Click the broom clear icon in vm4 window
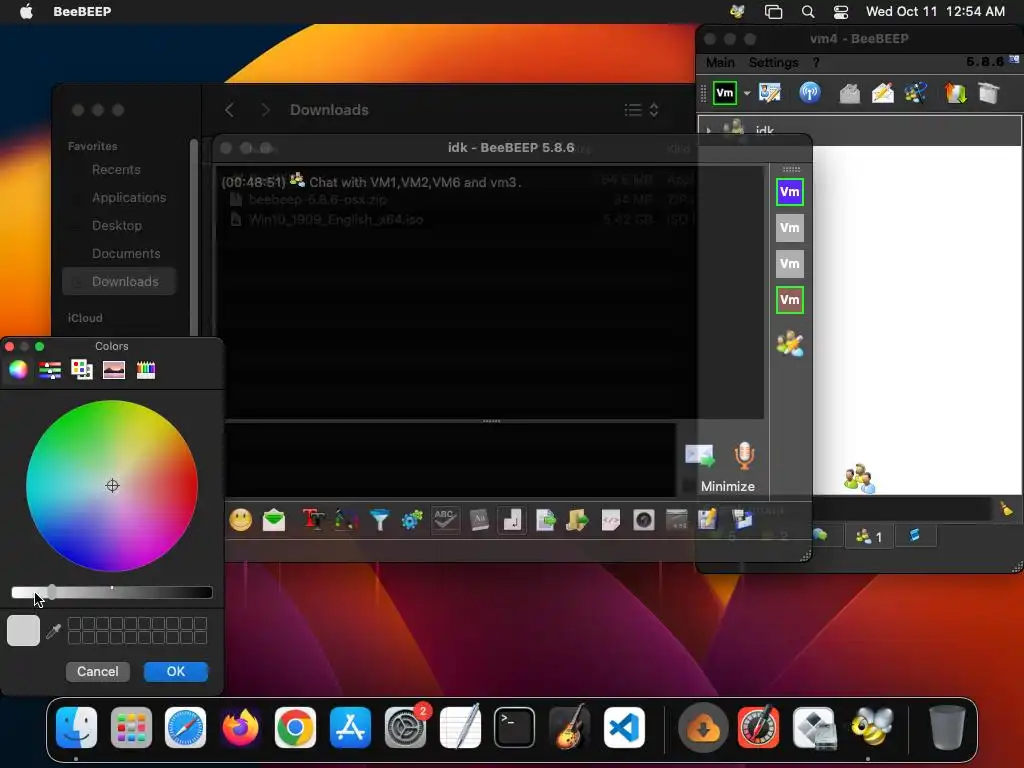Viewport: 1024px width, 768px height. (x=1006, y=508)
